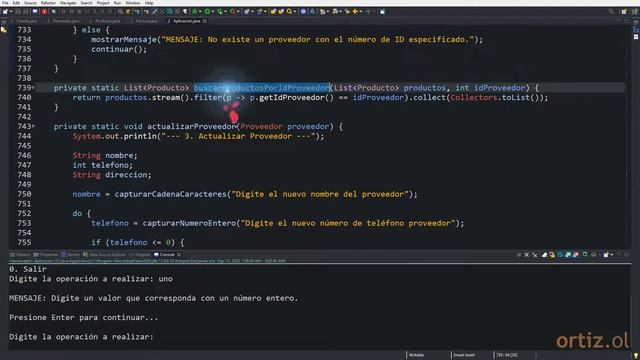This screenshot has height=360, width=640.
Task: Click the Open Perspective icon
Action: (x=624, y=11)
